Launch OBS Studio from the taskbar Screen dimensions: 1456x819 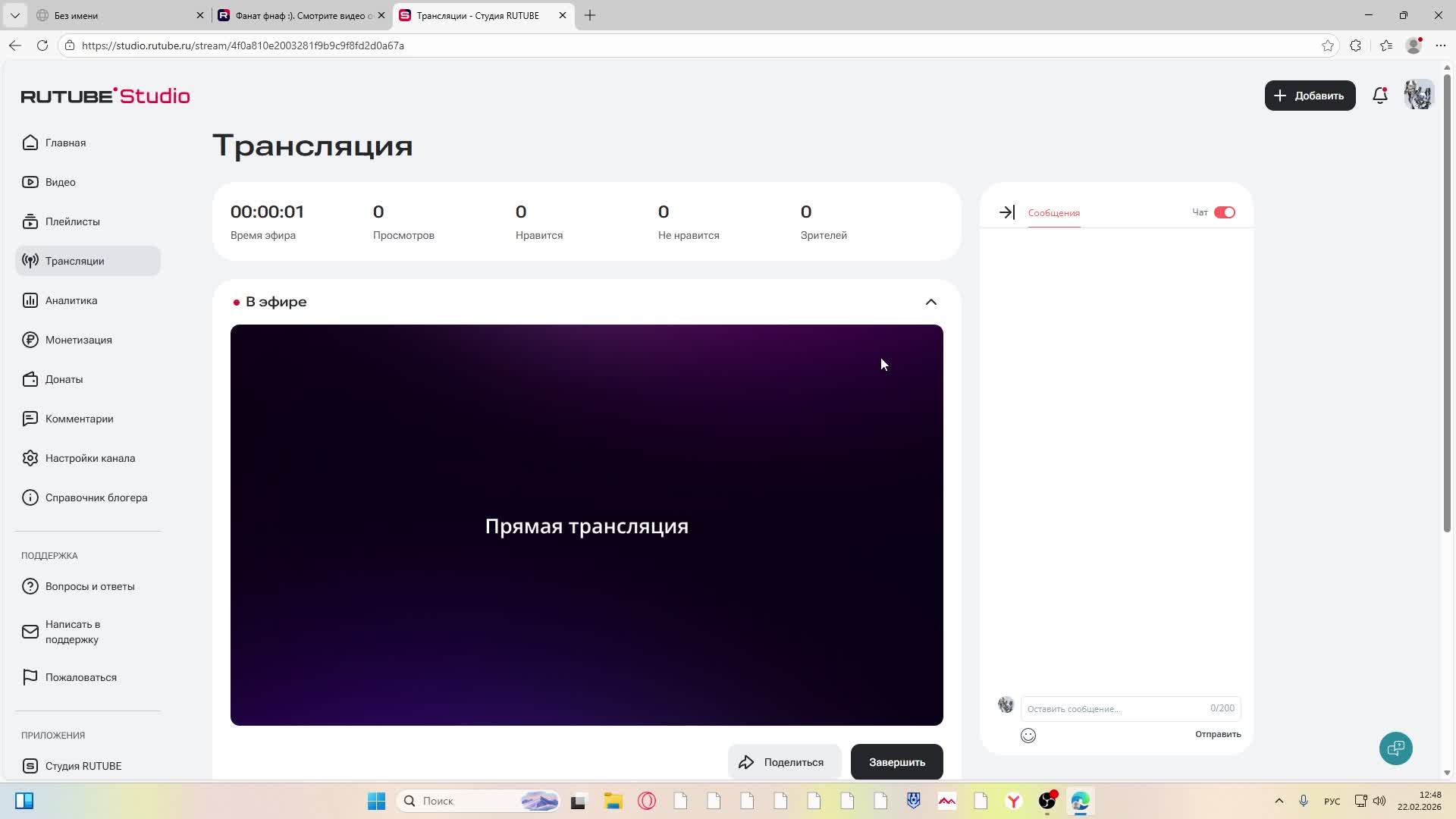1046,801
